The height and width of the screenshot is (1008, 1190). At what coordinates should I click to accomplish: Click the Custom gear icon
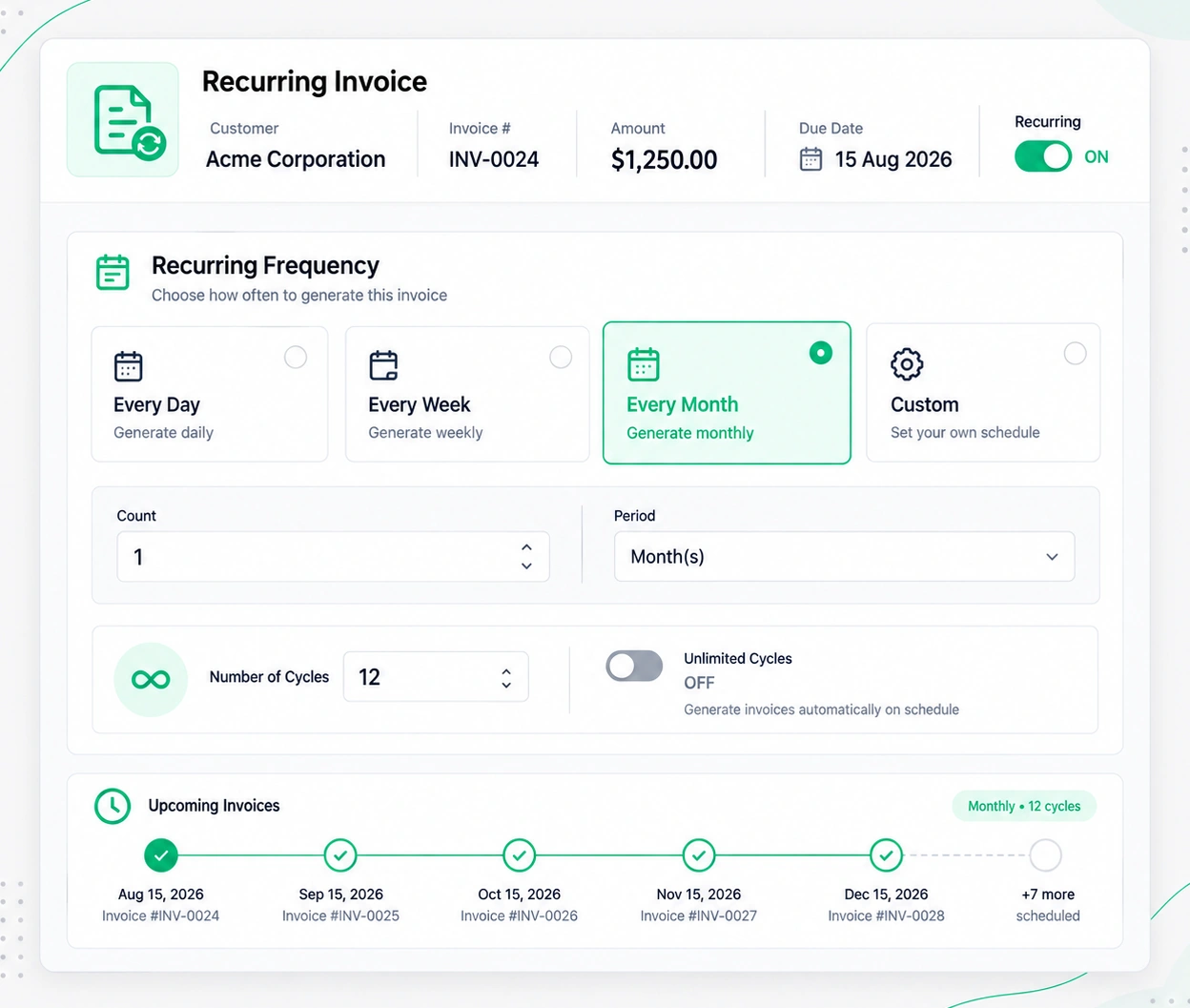tap(907, 363)
